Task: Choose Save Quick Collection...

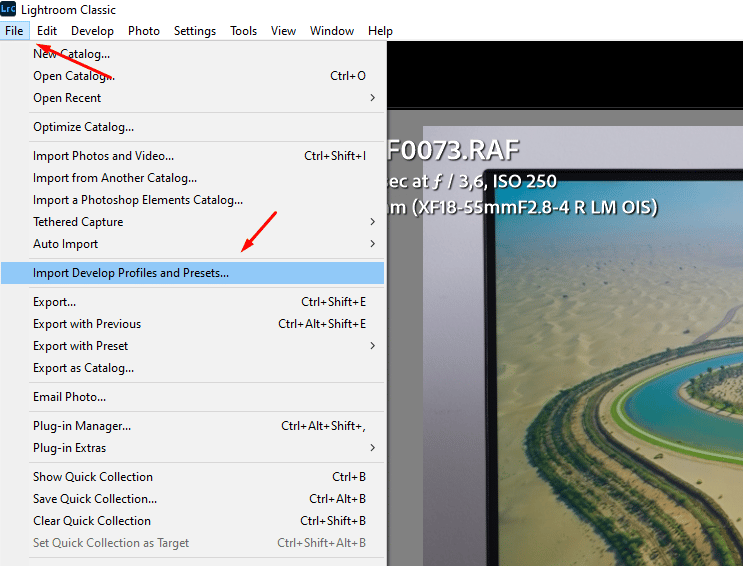Action: (192, 499)
